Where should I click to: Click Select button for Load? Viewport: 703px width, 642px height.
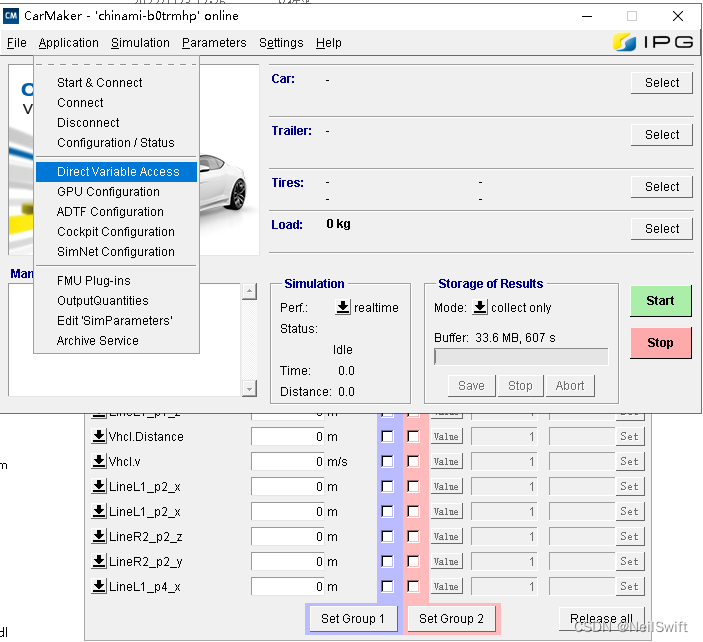tap(662, 229)
